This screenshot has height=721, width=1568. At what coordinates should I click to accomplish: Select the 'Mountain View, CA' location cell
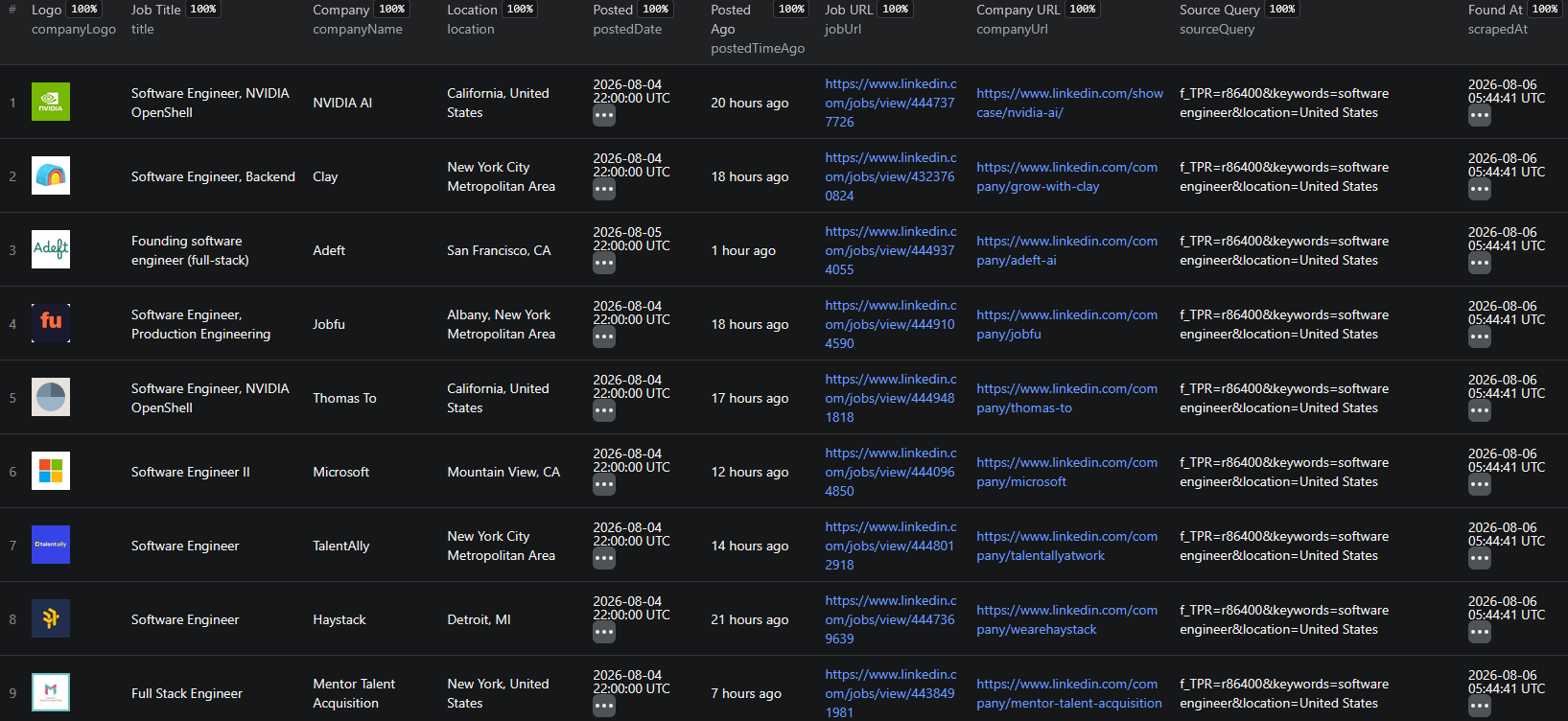(503, 472)
